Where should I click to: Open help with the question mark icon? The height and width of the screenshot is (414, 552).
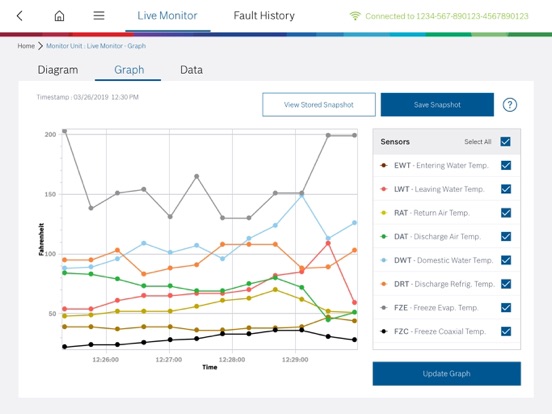[510, 105]
